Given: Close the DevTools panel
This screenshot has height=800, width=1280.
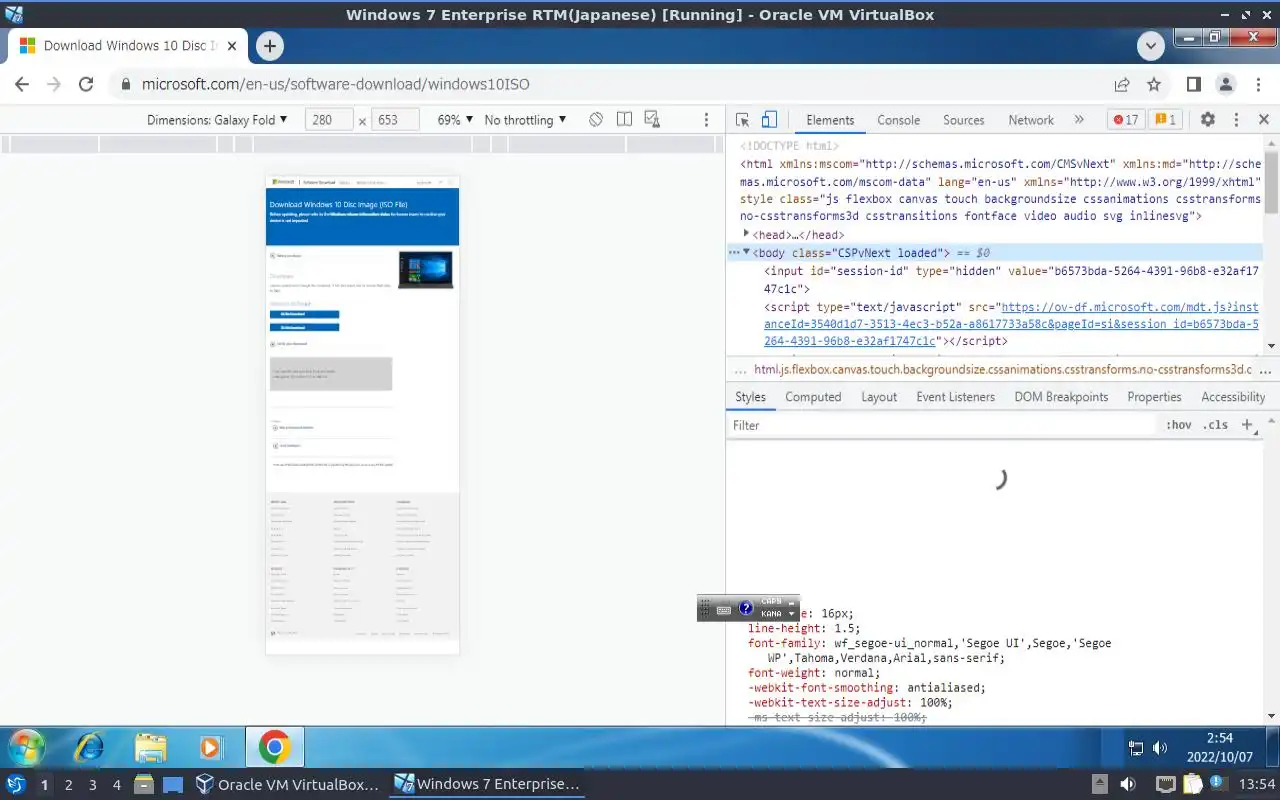Looking at the screenshot, I should click(x=1264, y=120).
